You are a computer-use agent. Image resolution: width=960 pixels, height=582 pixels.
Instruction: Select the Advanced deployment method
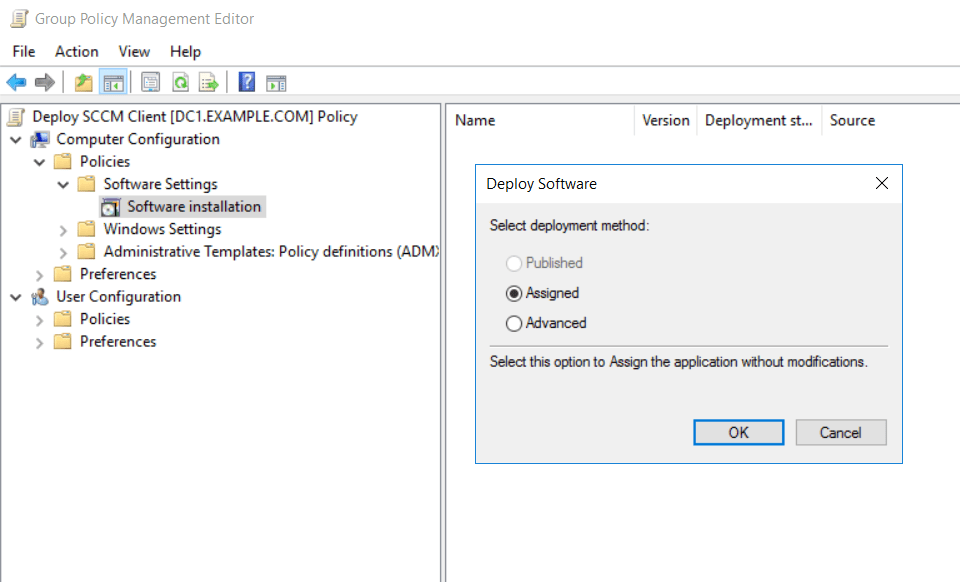[514, 323]
